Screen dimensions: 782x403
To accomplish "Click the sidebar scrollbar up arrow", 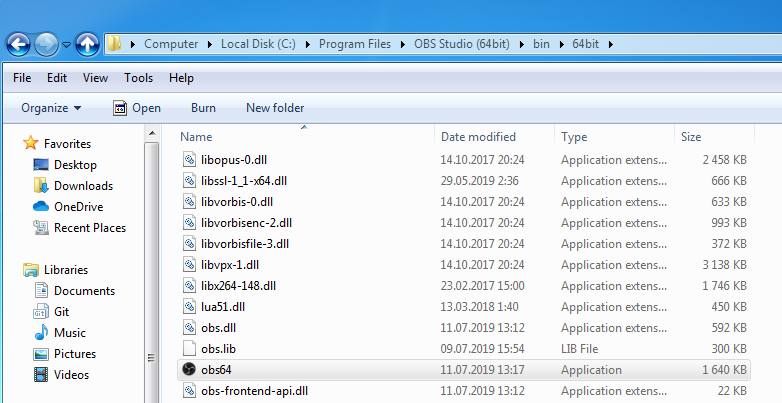I will pyautogui.click(x=152, y=133).
